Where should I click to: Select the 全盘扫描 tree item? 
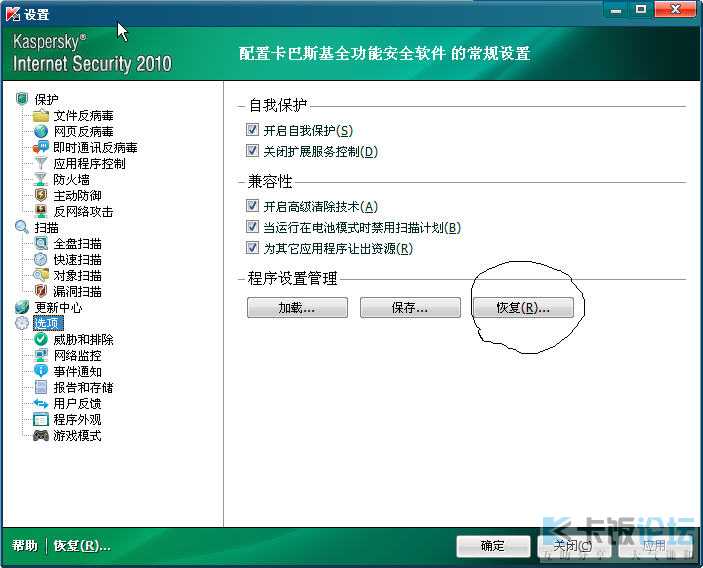[x=78, y=243]
